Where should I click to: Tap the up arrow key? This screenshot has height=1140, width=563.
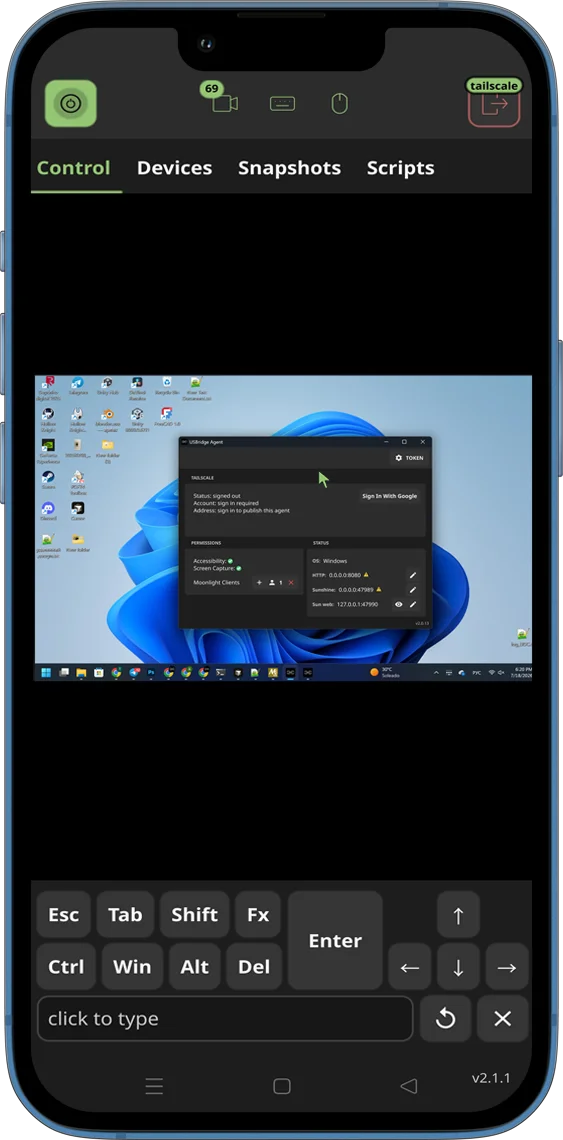(x=458, y=915)
